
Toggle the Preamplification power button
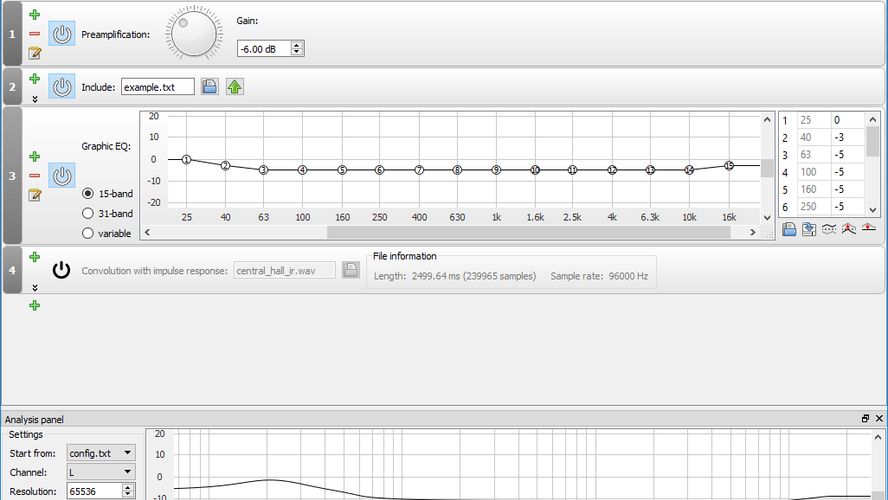click(62, 34)
